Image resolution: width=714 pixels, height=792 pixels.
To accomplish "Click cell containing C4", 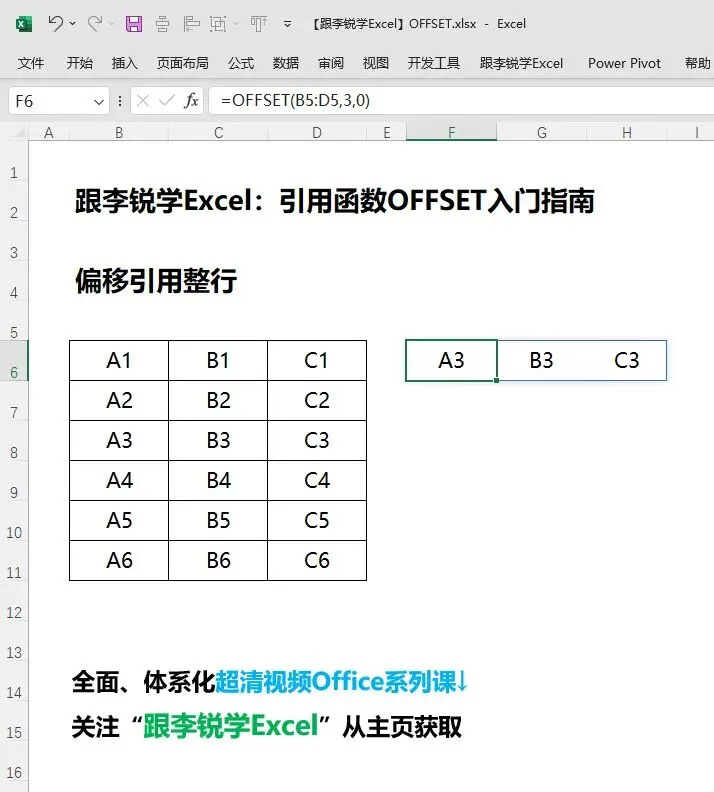I will 317,480.
